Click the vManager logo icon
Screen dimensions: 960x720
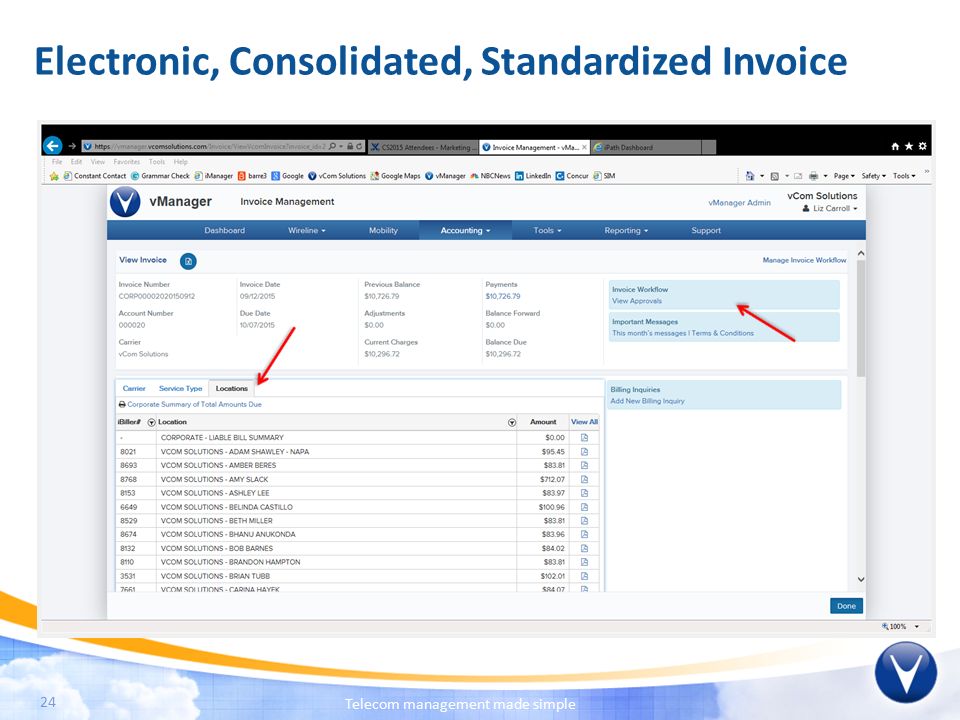click(125, 202)
